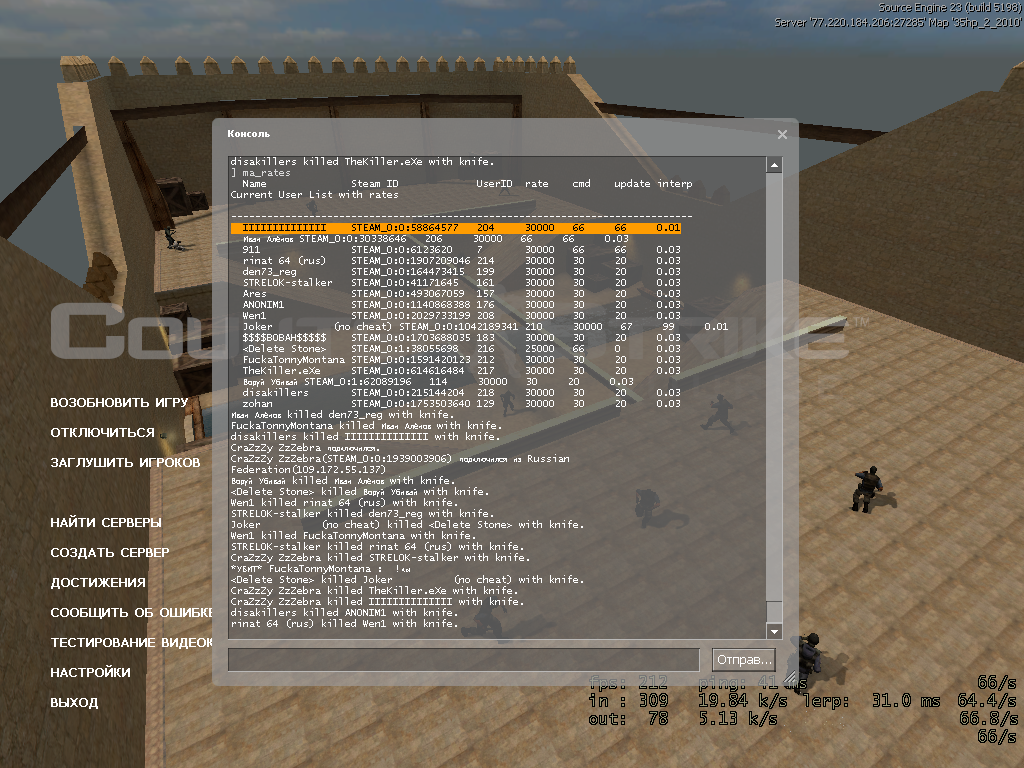Image resolution: width=1024 pixels, height=768 pixels.
Task: Click Steam ID STEAM_0:0:1907209046
Action: pyautogui.click(x=411, y=261)
